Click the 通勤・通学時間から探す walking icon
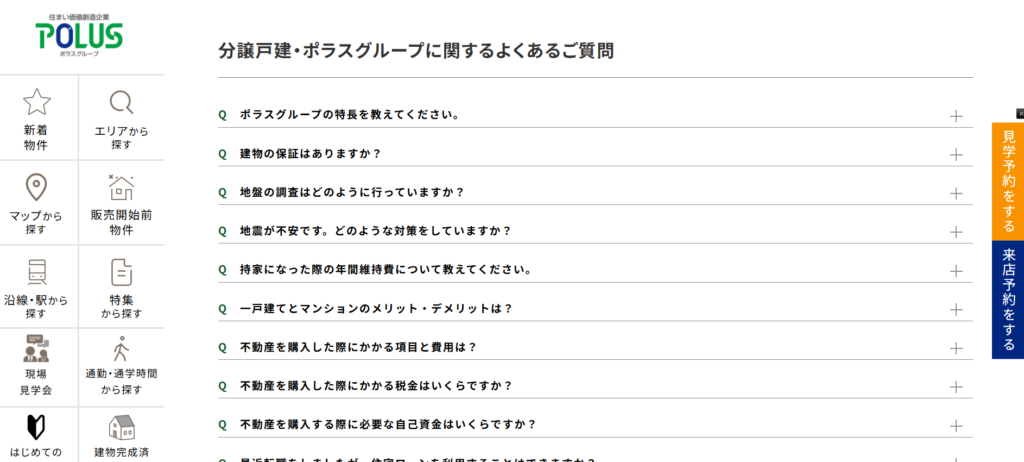 coord(121,349)
